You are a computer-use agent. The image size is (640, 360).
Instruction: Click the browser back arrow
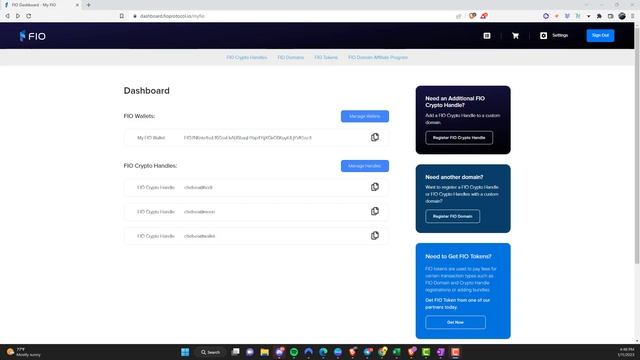click(x=7, y=16)
